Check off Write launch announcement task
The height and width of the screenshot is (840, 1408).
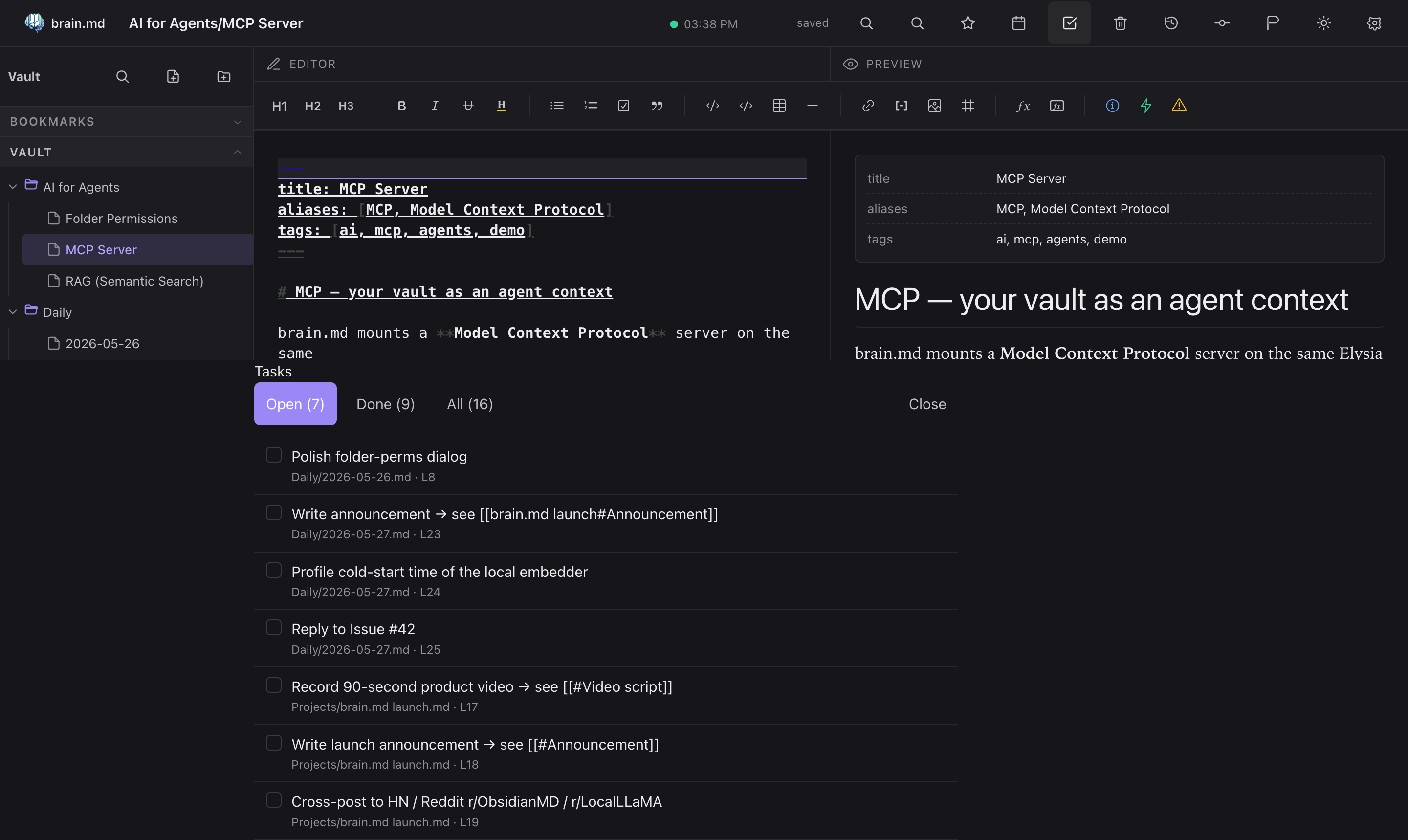tap(274, 743)
